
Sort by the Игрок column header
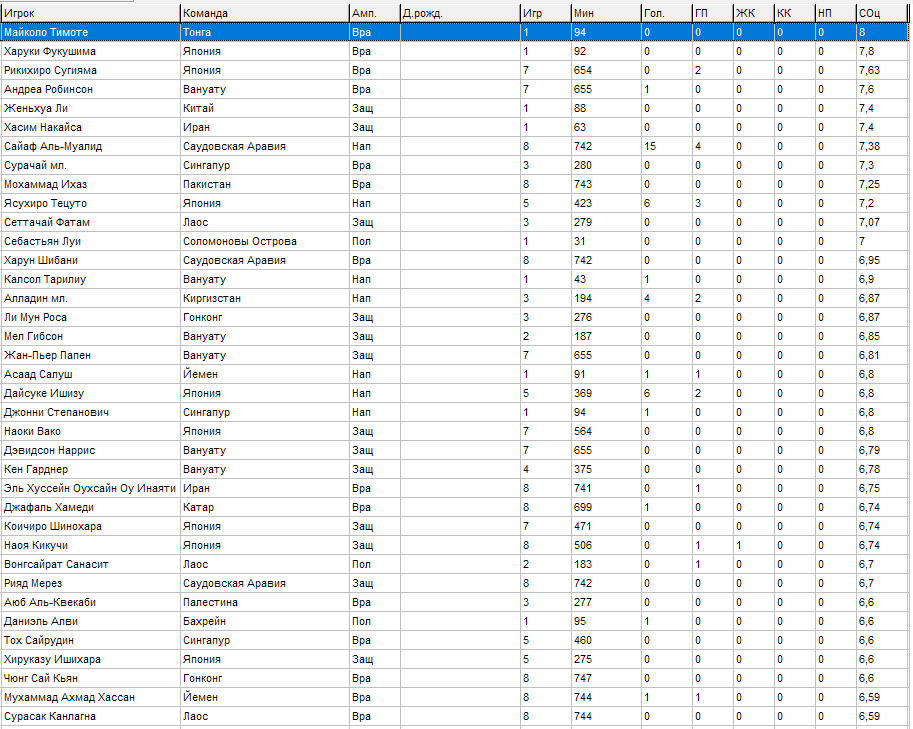(x=90, y=13)
